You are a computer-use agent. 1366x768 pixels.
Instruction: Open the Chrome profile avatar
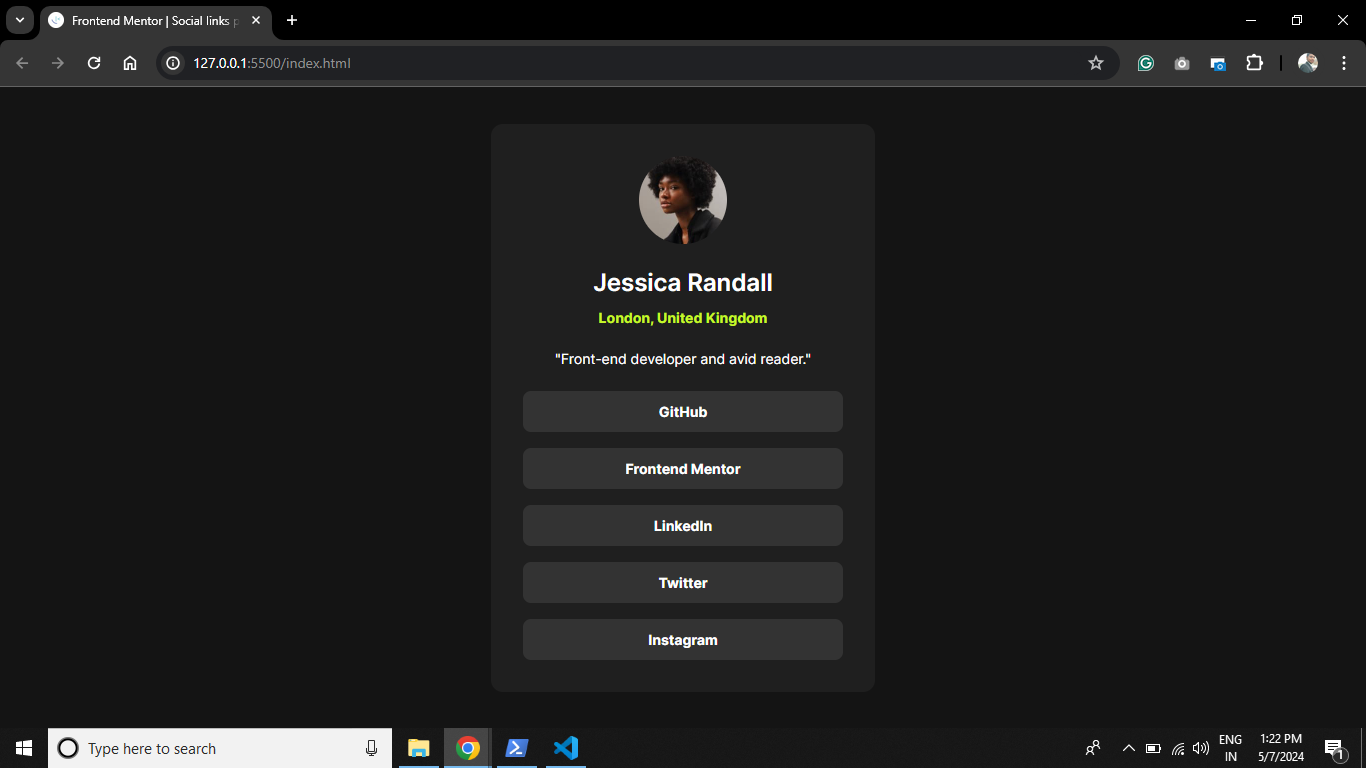1308,63
